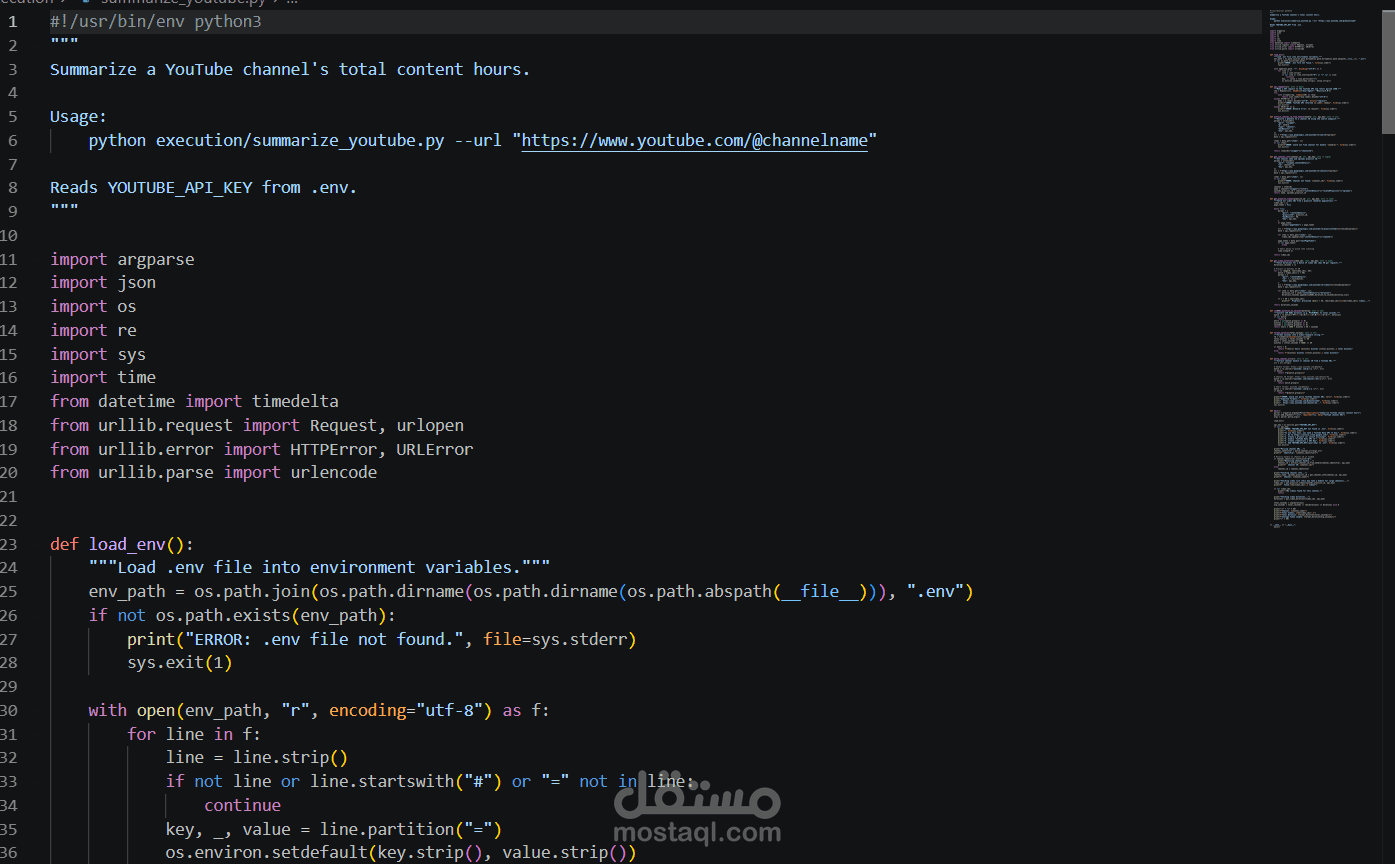Click the "Usage:" docstring heading
1395x864 pixels.
click(78, 116)
